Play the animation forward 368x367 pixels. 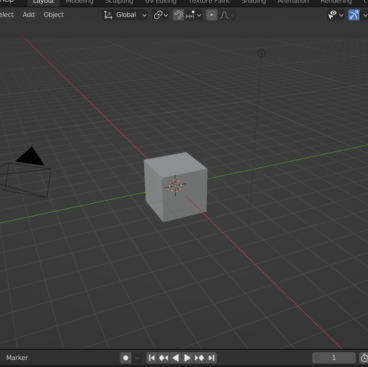(187, 358)
